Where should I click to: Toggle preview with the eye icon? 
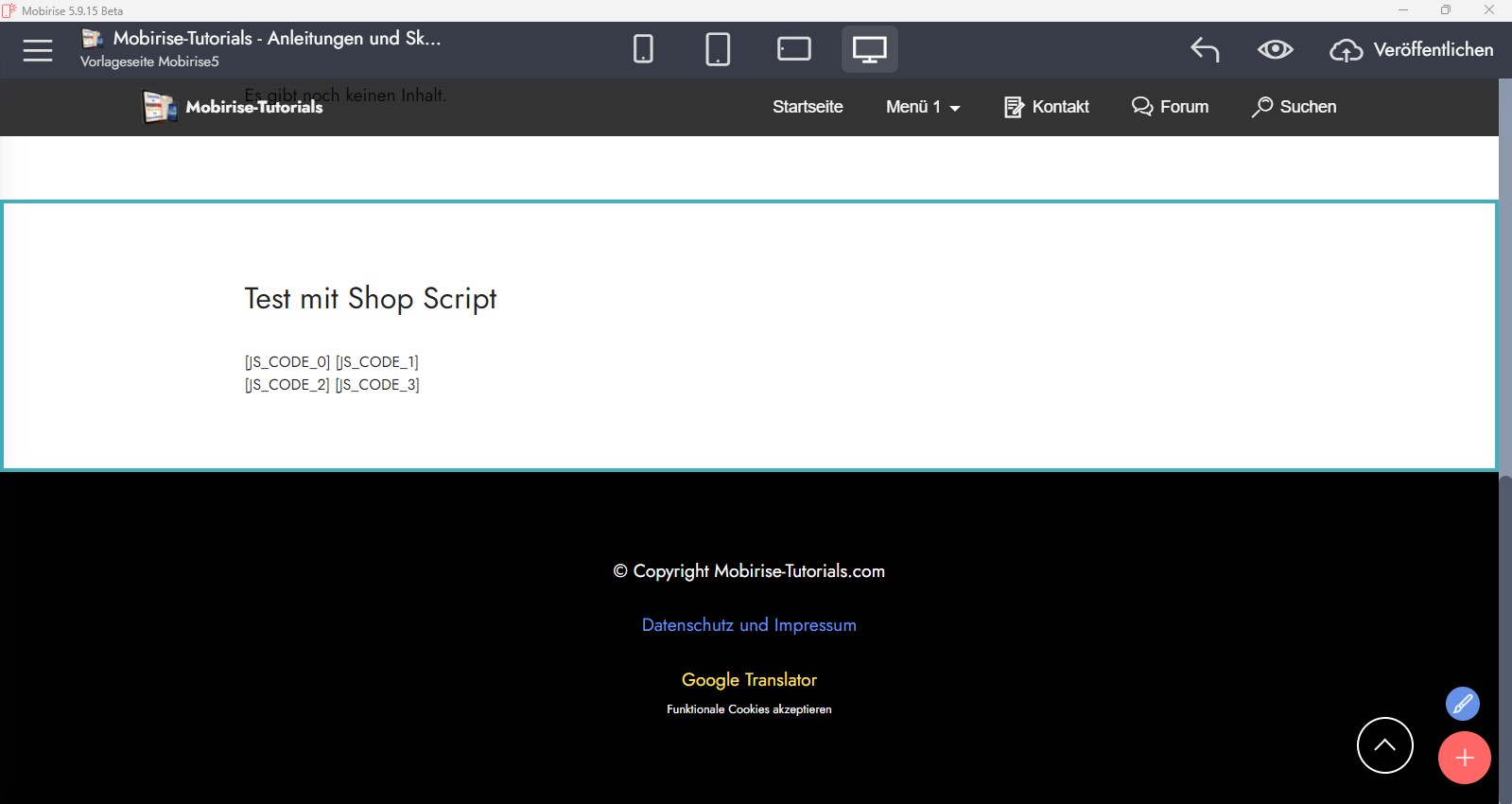tap(1275, 49)
